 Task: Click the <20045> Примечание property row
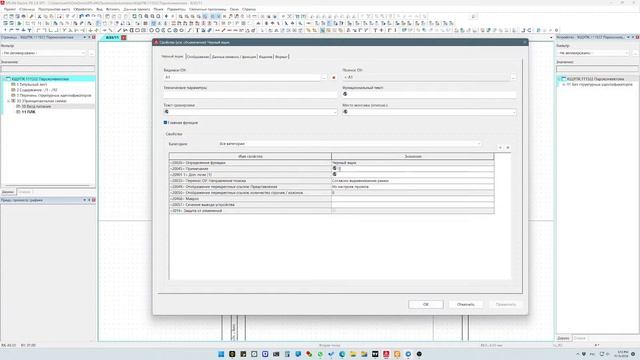(x=250, y=169)
